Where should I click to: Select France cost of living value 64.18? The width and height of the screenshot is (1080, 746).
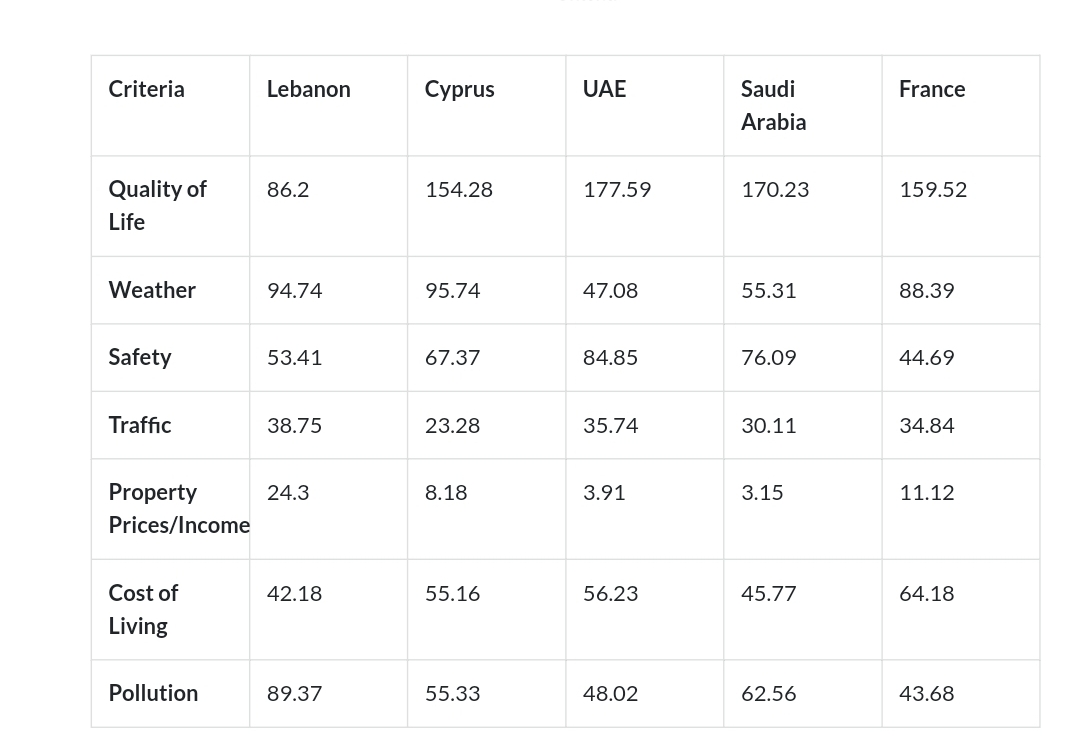[x=926, y=594]
